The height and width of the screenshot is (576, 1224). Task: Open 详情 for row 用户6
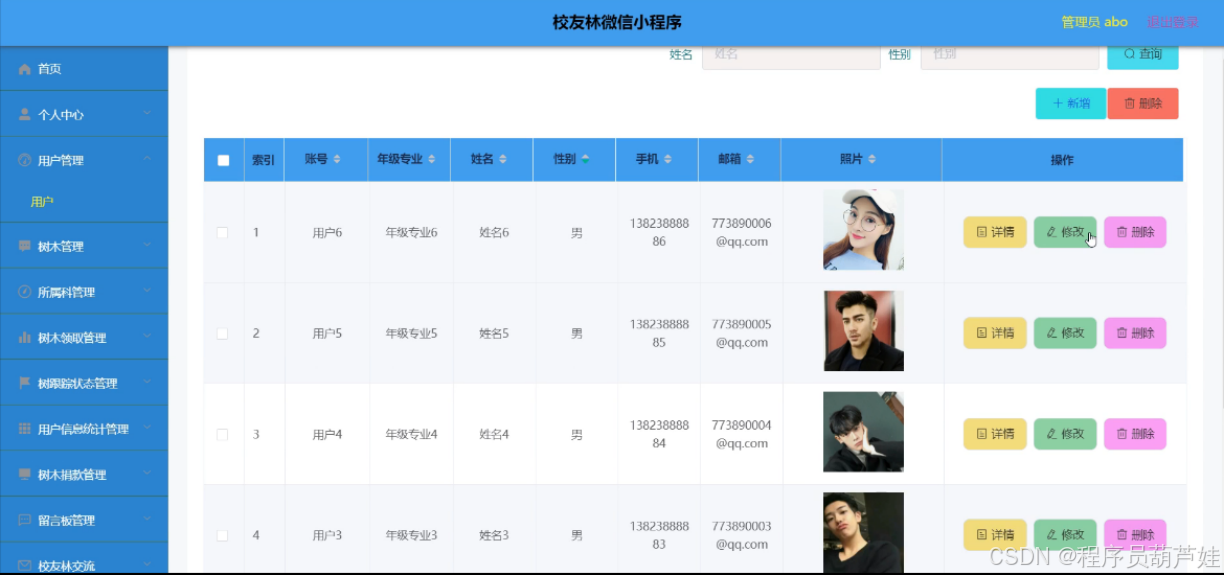point(995,232)
